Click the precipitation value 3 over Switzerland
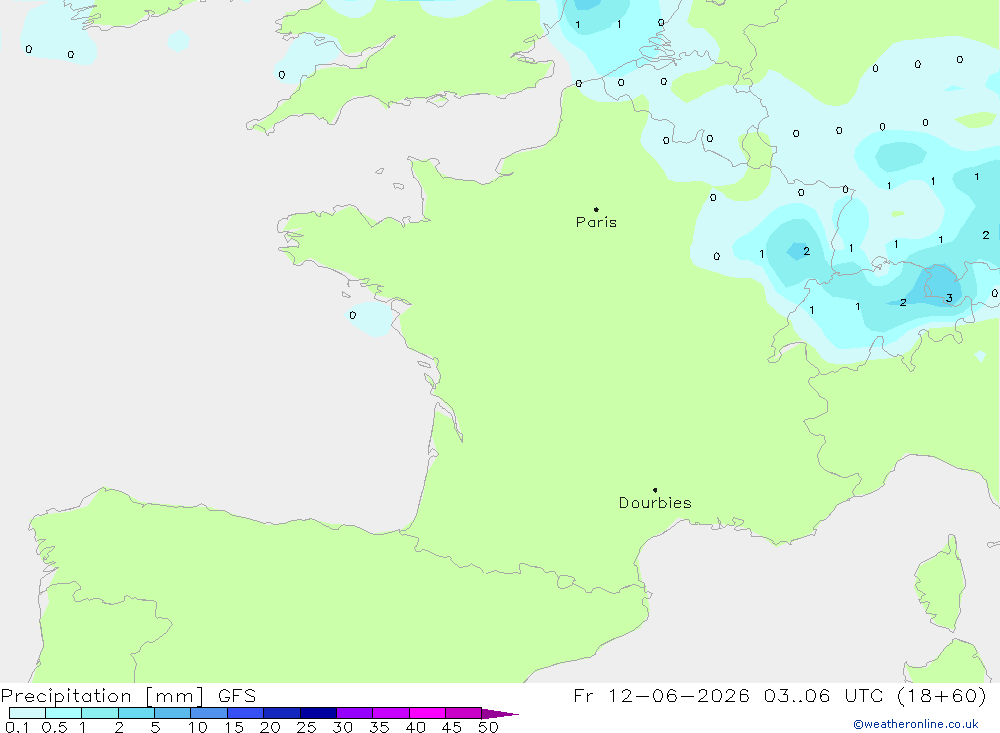1000x733 pixels. coord(949,298)
